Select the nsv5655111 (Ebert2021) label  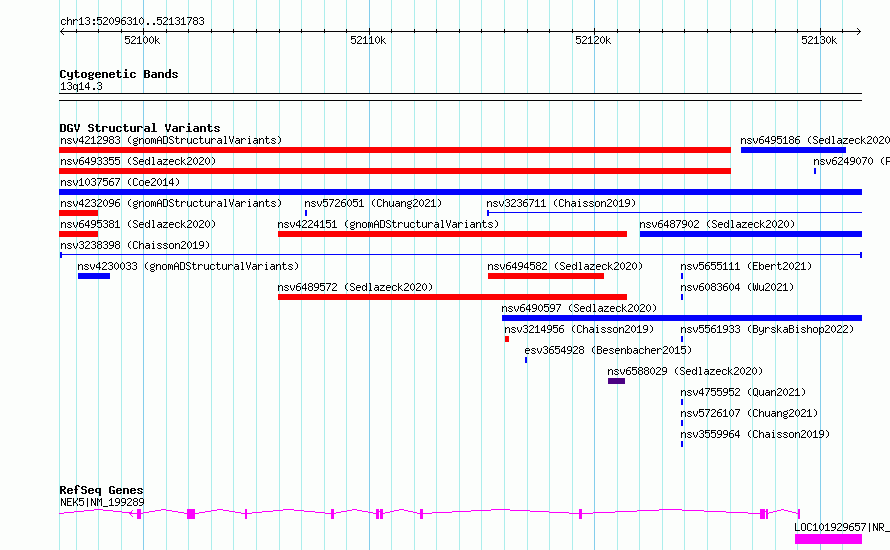click(x=746, y=266)
